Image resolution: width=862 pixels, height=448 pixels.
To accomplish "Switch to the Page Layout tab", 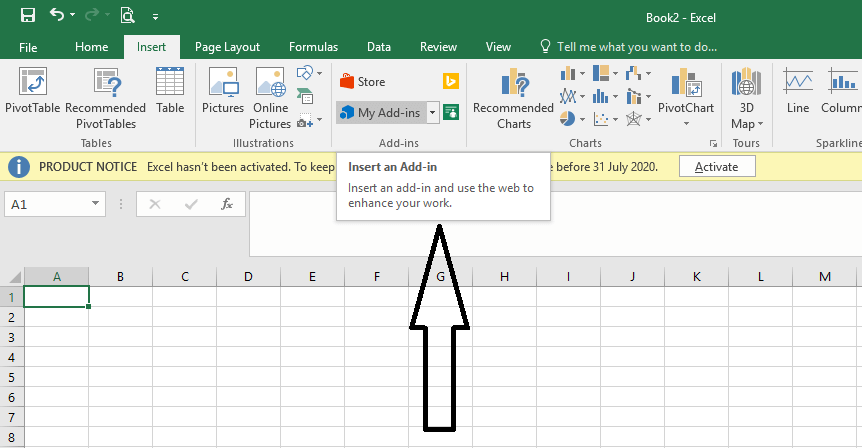I will click(x=227, y=47).
